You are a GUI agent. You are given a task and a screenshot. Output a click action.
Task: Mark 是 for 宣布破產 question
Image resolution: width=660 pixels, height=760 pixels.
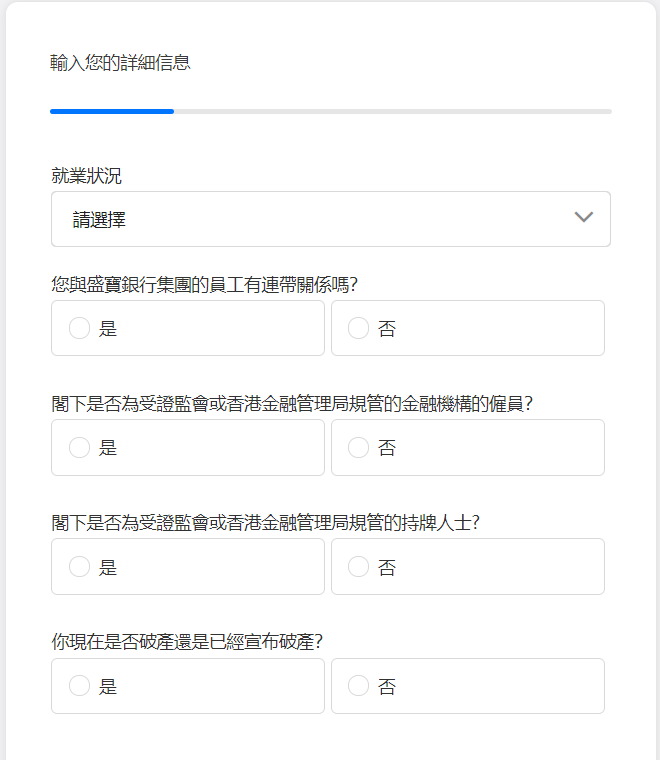[188, 686]
